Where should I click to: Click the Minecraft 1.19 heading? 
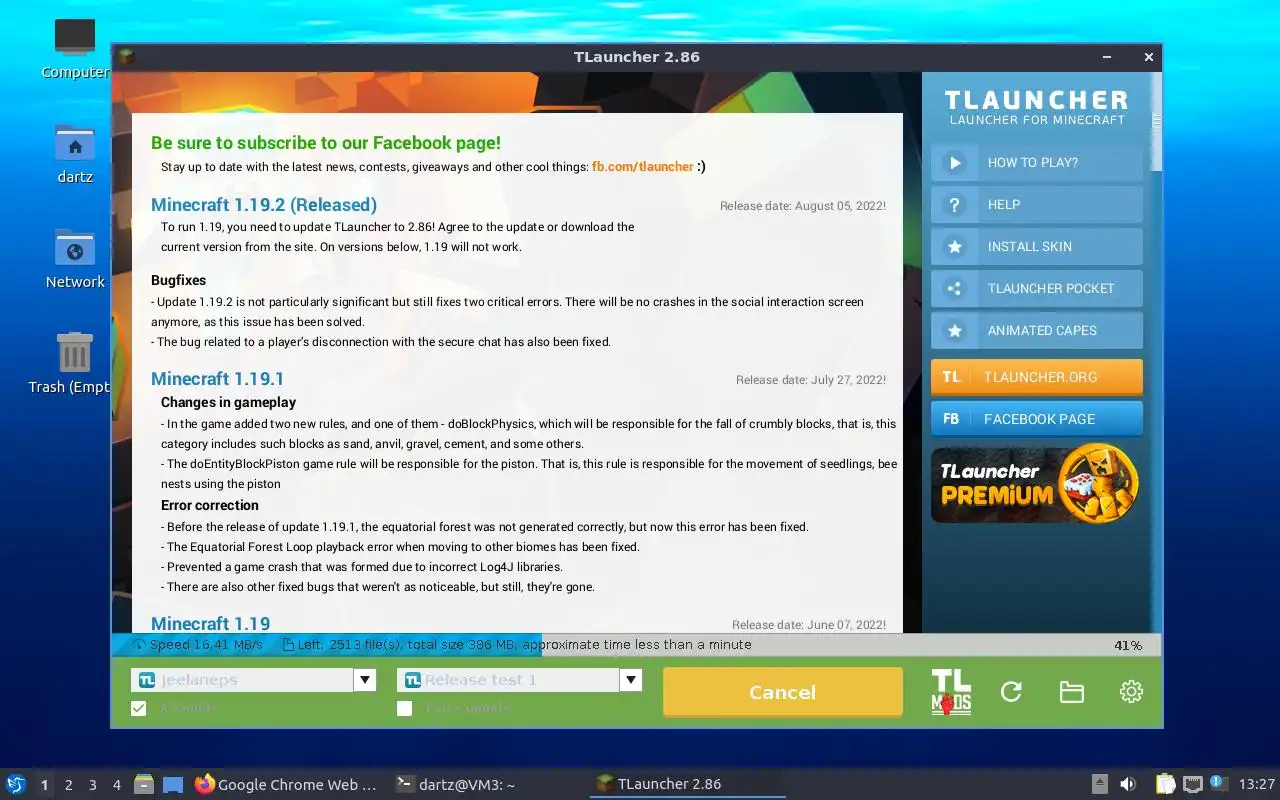pyautogui.click(x=211, y=624)
